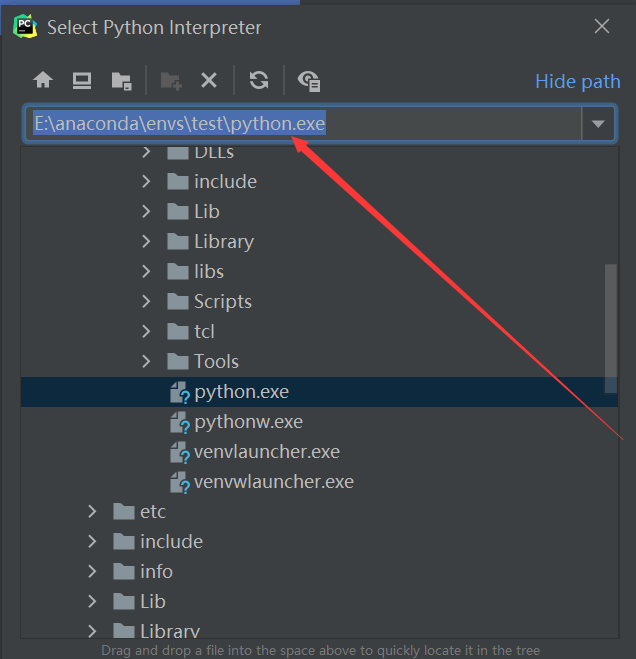Select the info folder name
The height and width of the screenshot is (659, 636).
pyautogui.click(x=156, y=572)
